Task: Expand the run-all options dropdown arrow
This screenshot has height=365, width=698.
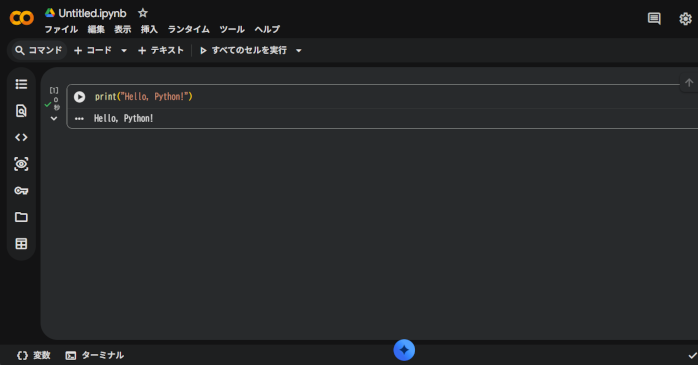Action: click(x=299, y=51)
